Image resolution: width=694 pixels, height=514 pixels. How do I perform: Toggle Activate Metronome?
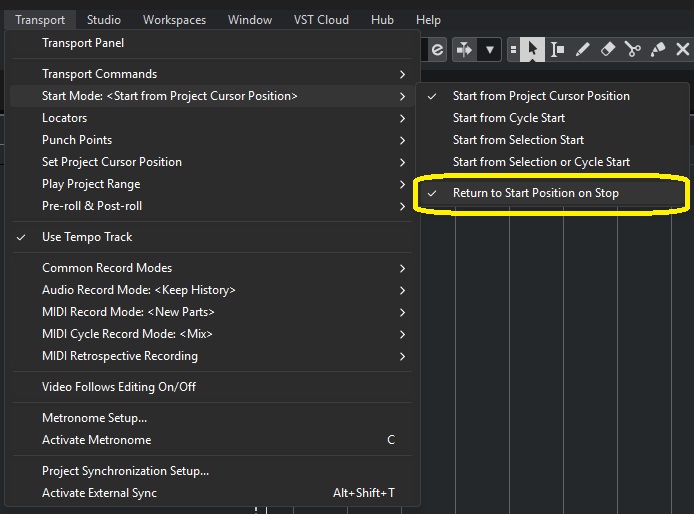pos(212,440)
